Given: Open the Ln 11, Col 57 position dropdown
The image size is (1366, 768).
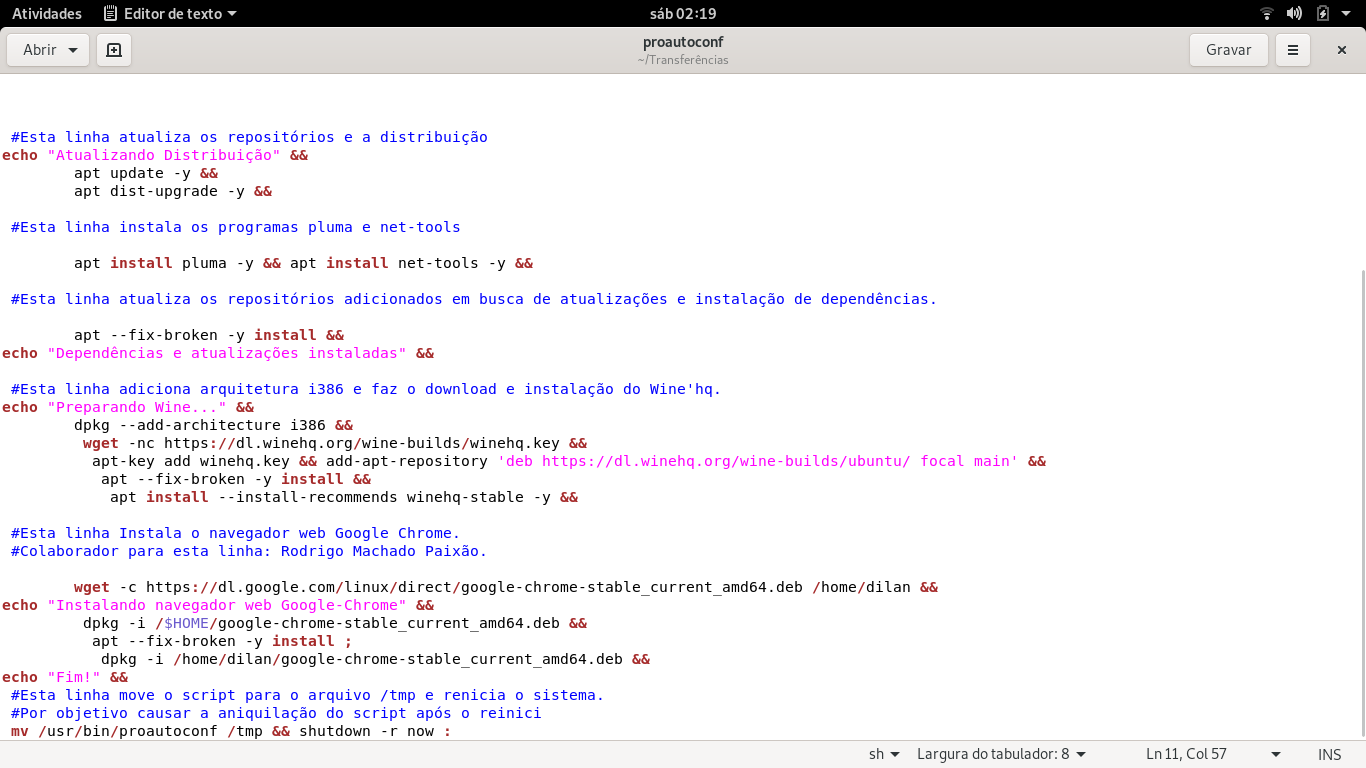Looking at the screenshot, I should (1213, 755).
